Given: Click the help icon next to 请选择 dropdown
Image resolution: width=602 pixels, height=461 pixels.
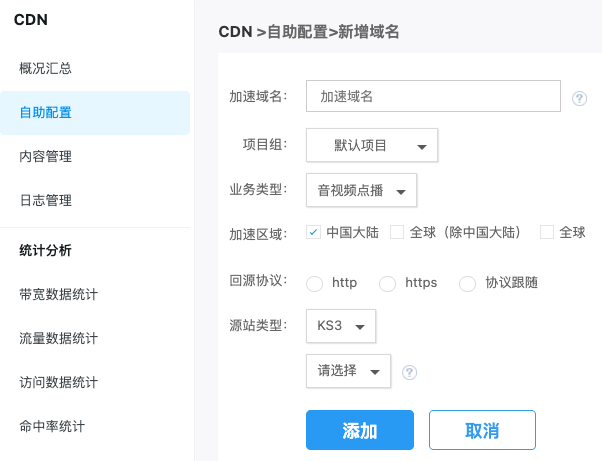Looking at the screenshot, I should click(409, 372).
